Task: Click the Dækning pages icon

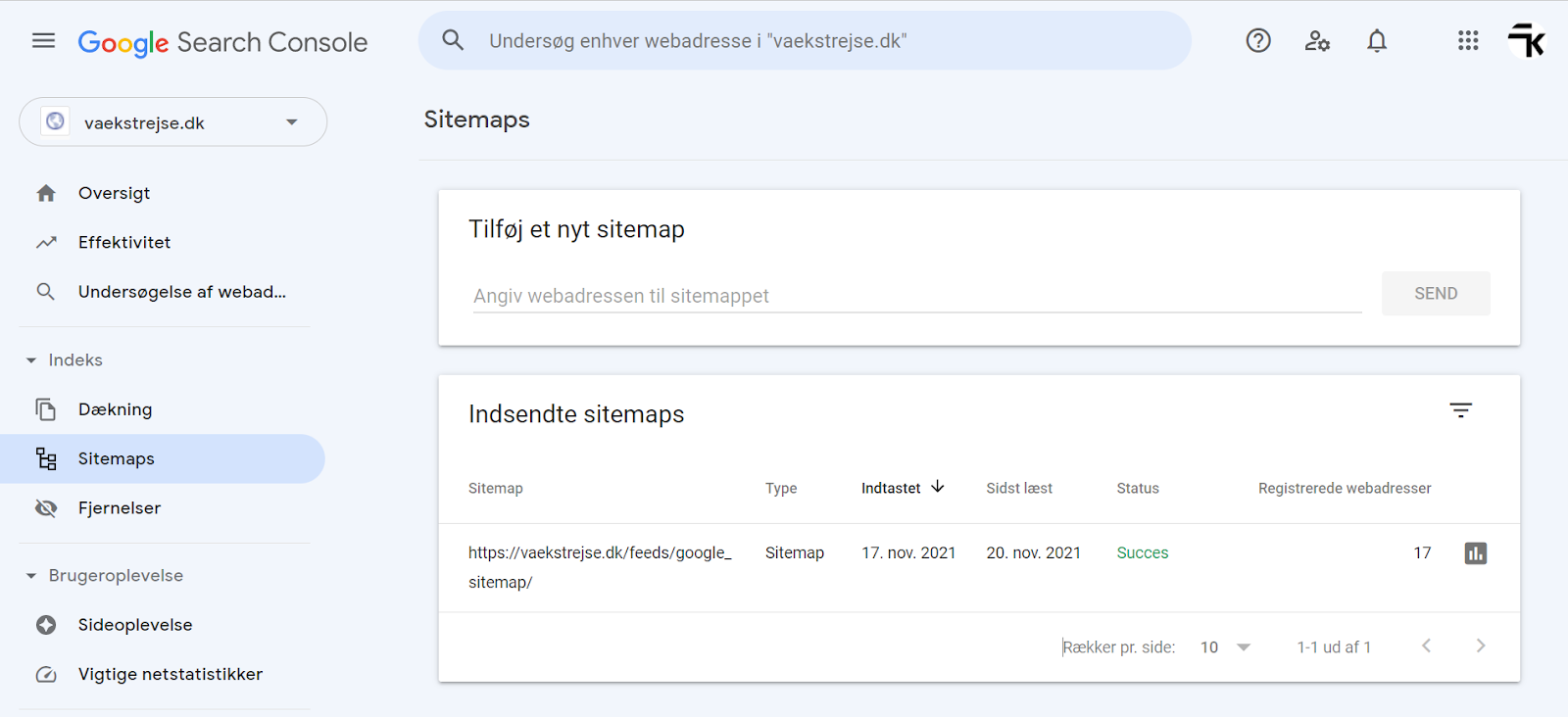Action: tap(46, 409)
